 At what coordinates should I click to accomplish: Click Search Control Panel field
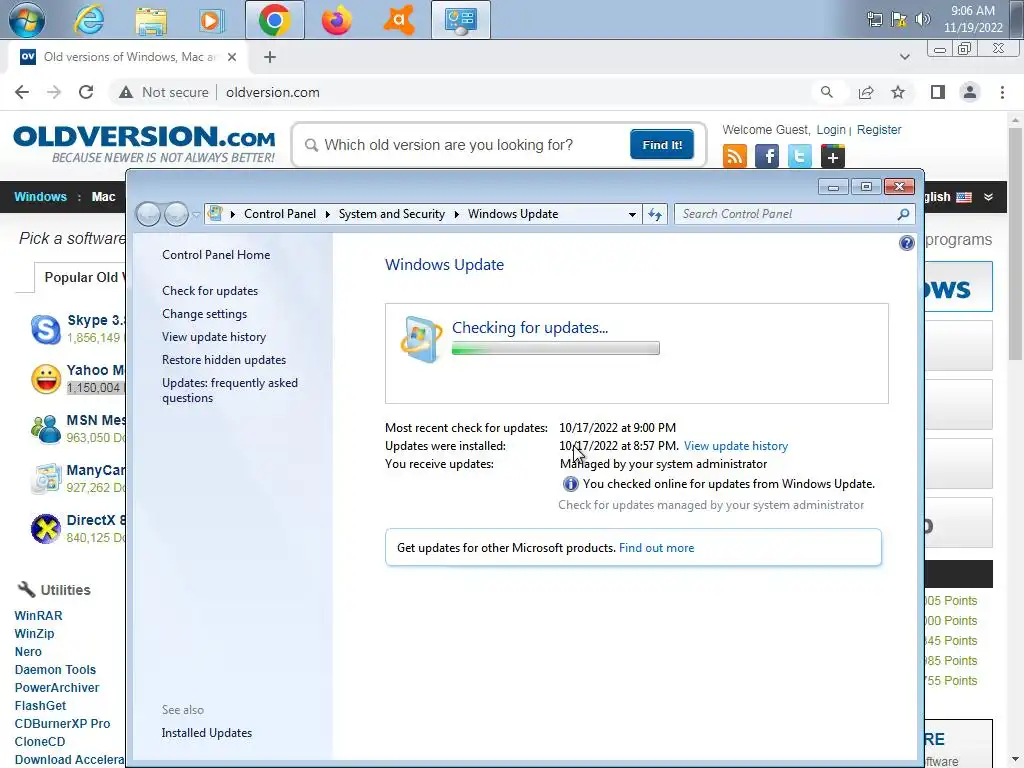click(x=784, y=214)
